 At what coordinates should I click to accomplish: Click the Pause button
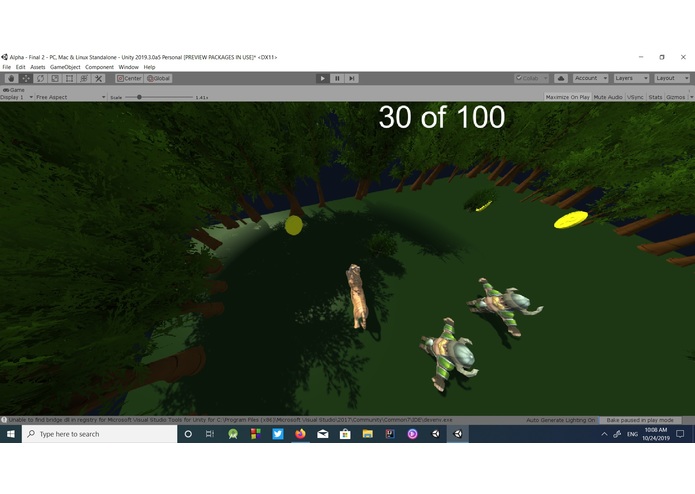[x=337, y=78]
